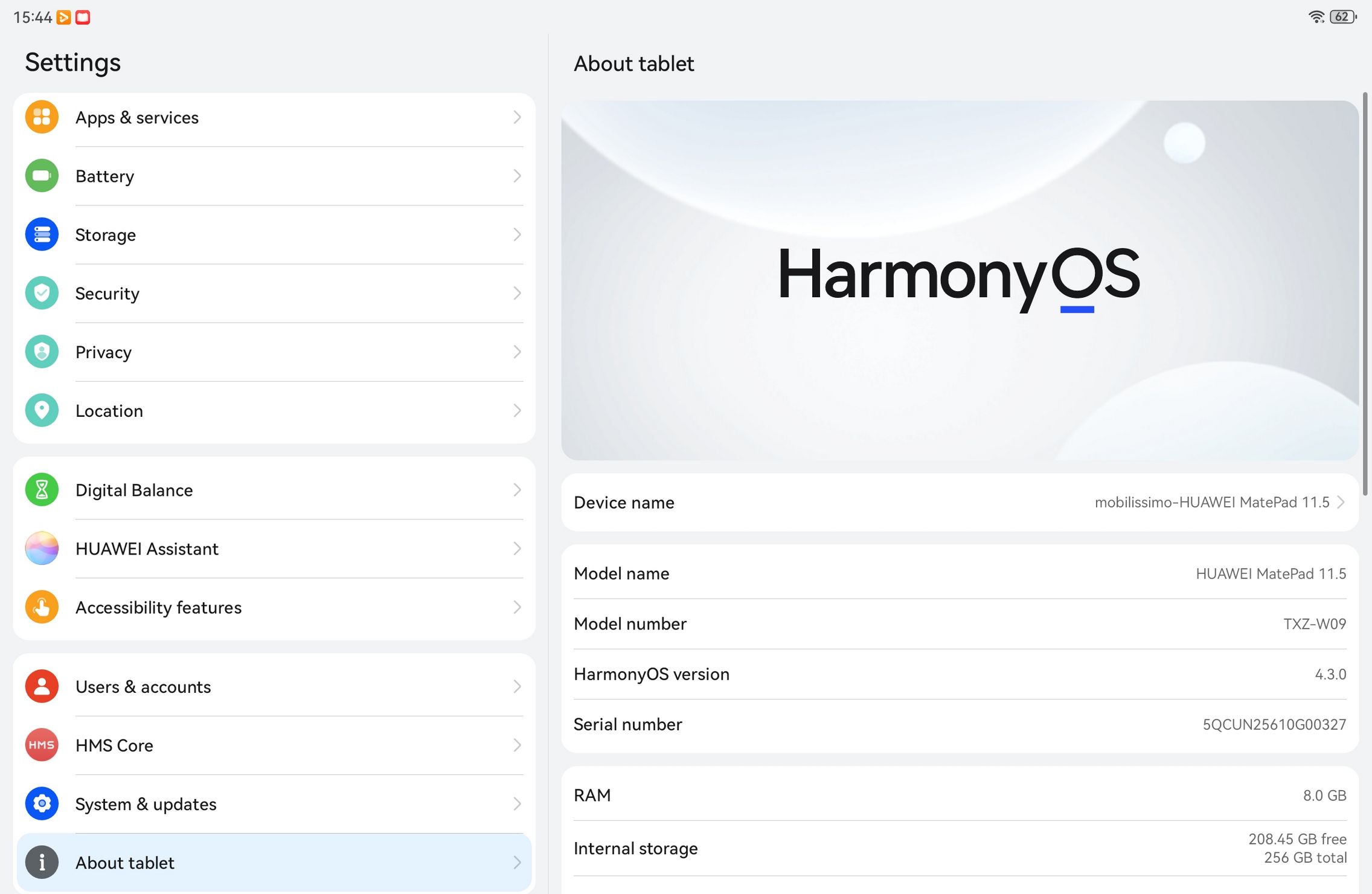Tap the Wi-Fi status icon
This screenshot has height=894, width=1372.
[x=1316, y=17]
